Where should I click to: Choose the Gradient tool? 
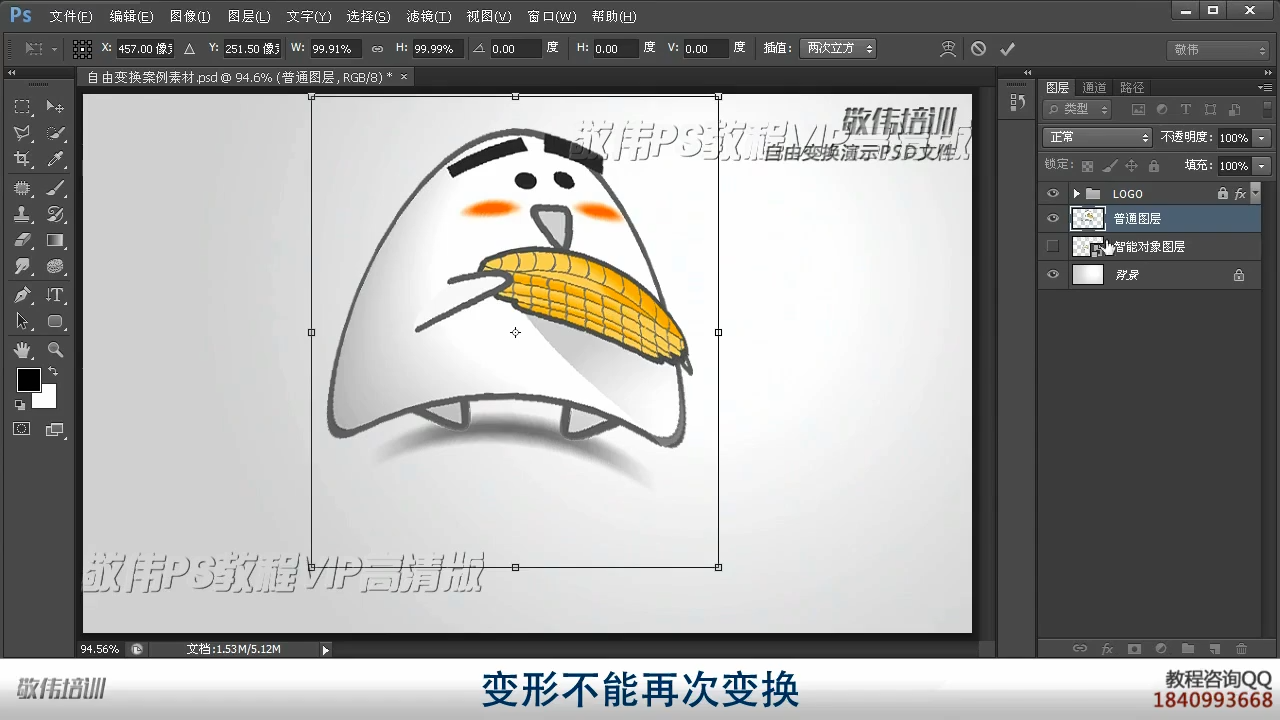coord(55,240)
